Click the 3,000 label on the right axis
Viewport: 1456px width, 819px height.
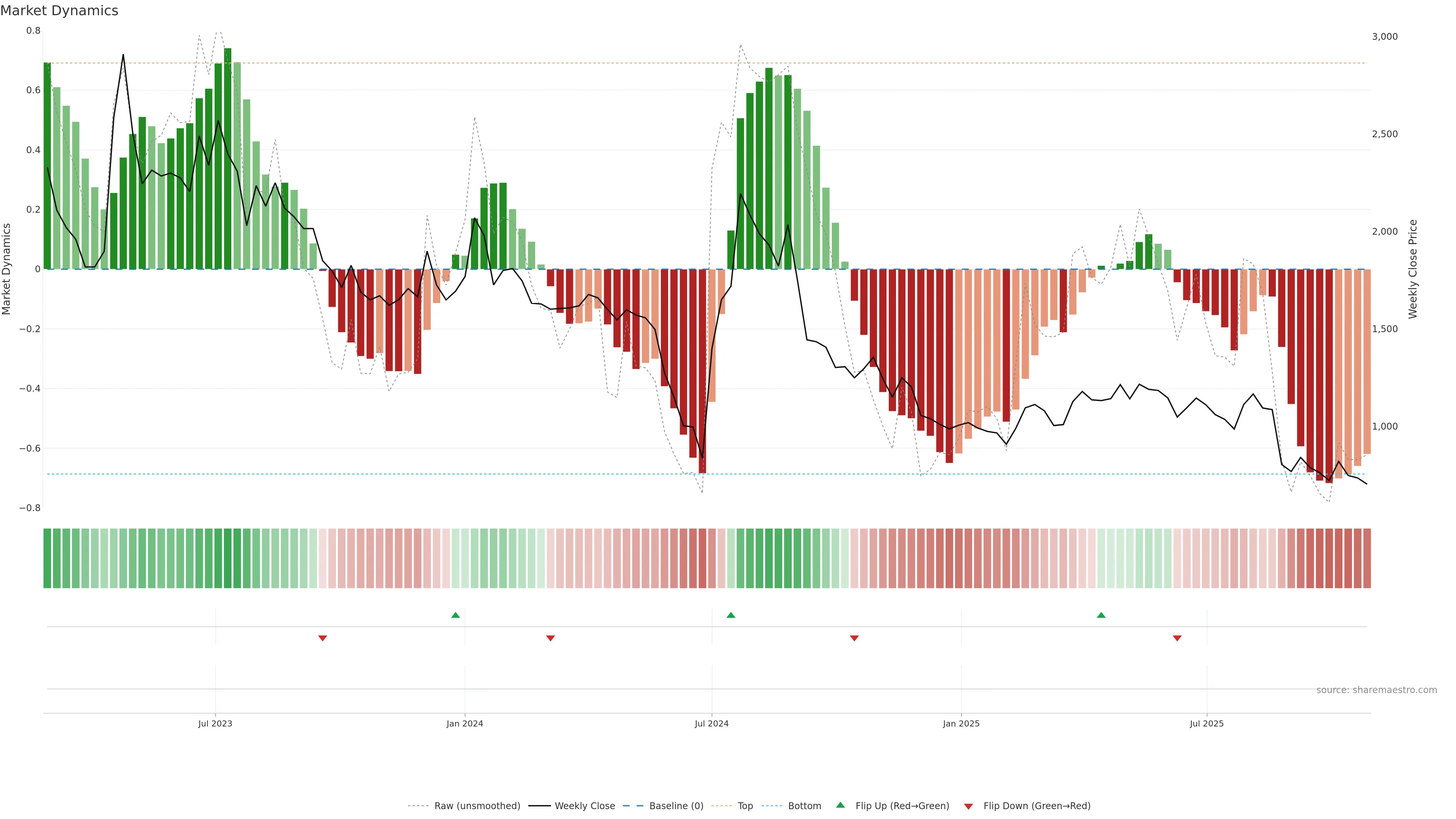1385,37
